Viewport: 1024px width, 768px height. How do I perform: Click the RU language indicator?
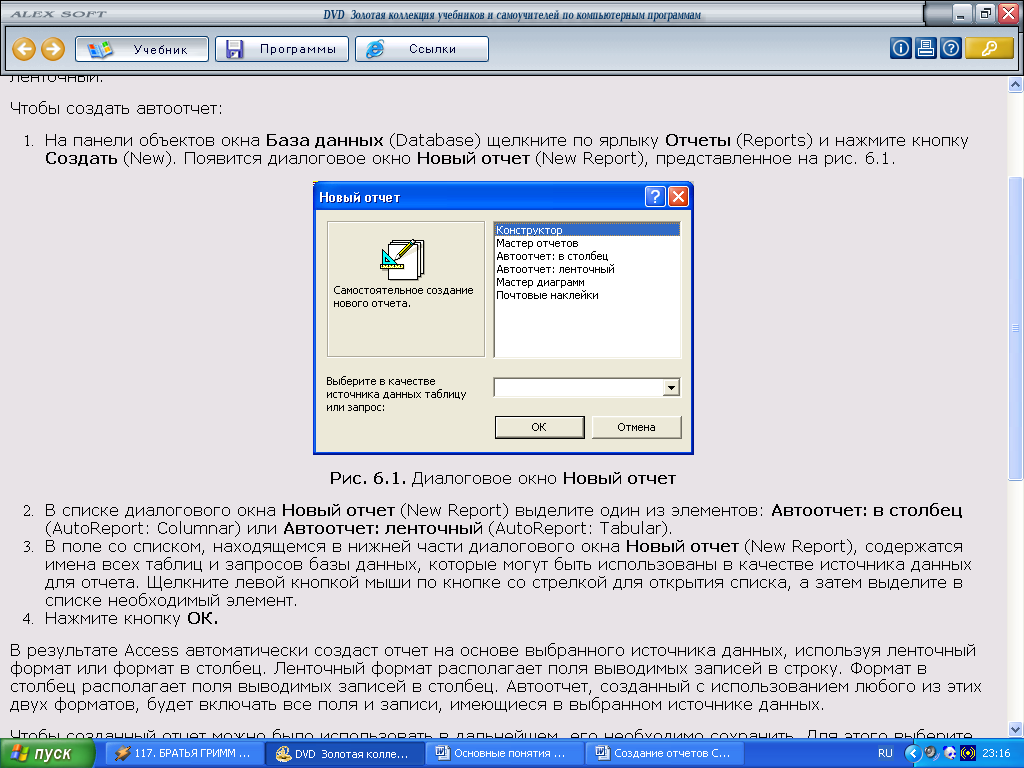pos(886,754)
